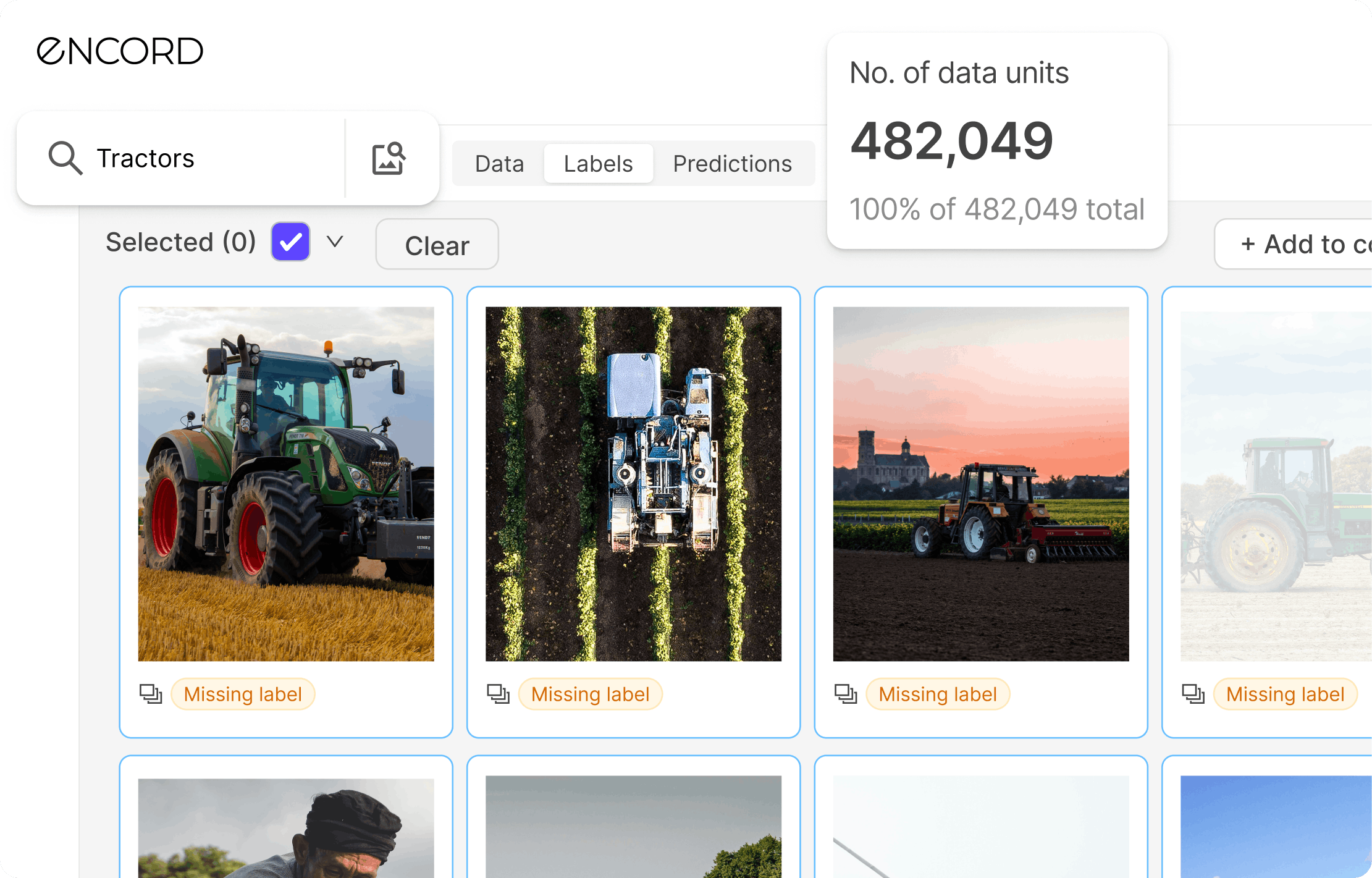Click the Clear button

coord(436,245)
